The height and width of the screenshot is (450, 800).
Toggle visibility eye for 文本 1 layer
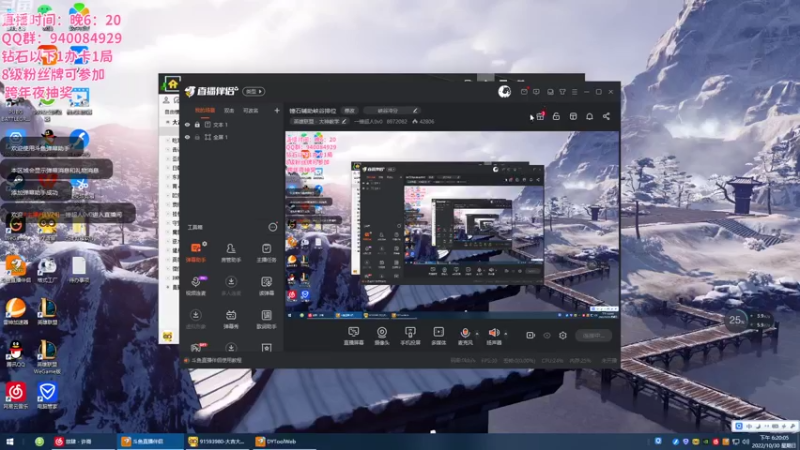pyautogui.click(x=187, y=124)
